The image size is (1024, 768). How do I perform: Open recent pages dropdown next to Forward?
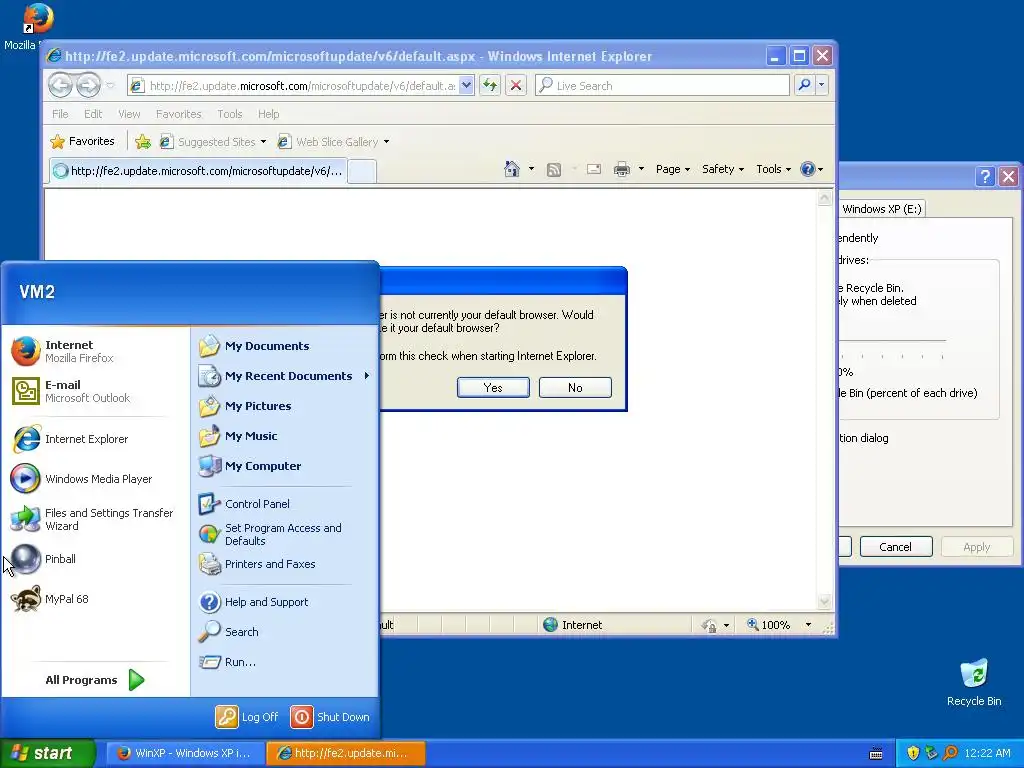[x=110, y=86]
